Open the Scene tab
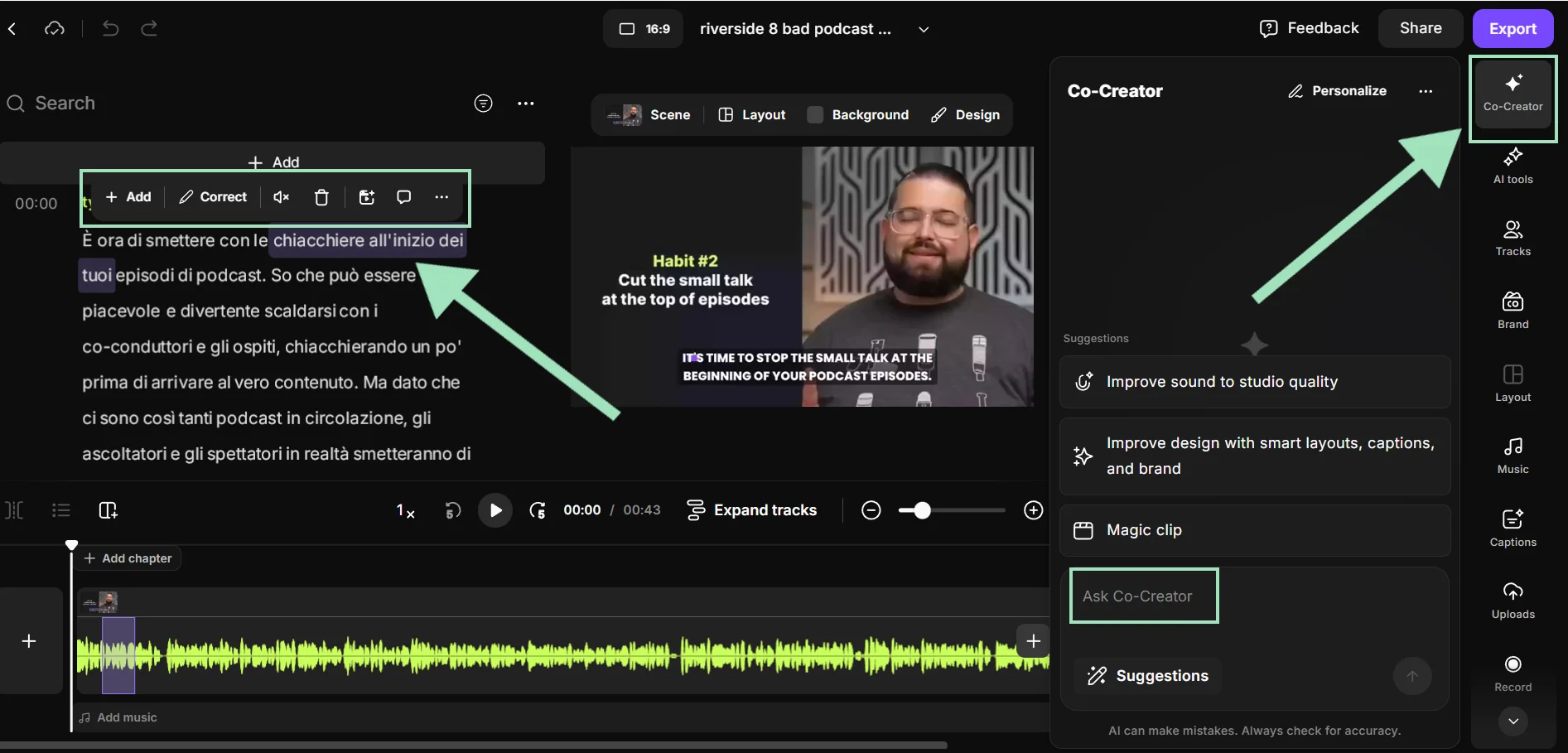The height and width of the screenshot is (753, 1568). (x=648, y=115)
